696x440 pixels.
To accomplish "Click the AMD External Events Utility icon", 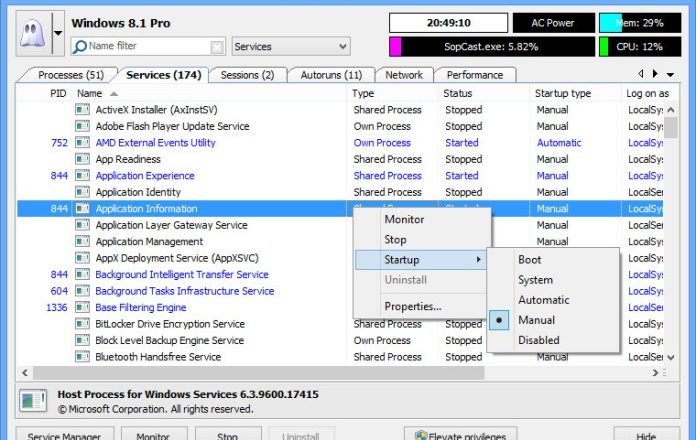I will (82, 143).
